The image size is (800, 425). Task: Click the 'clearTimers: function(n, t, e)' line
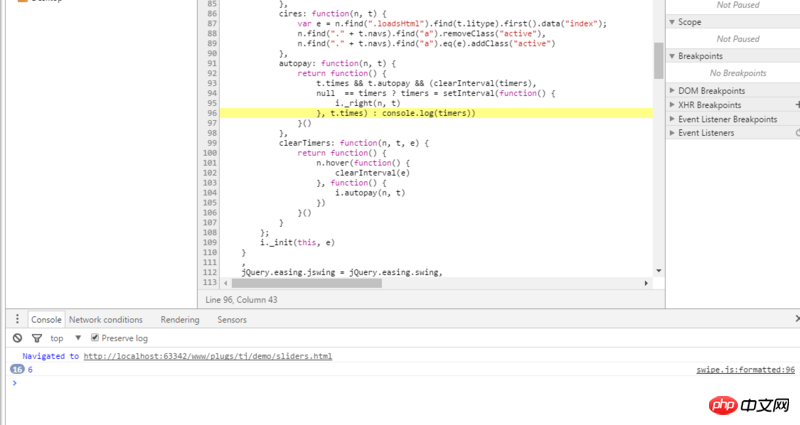(354, 143)
